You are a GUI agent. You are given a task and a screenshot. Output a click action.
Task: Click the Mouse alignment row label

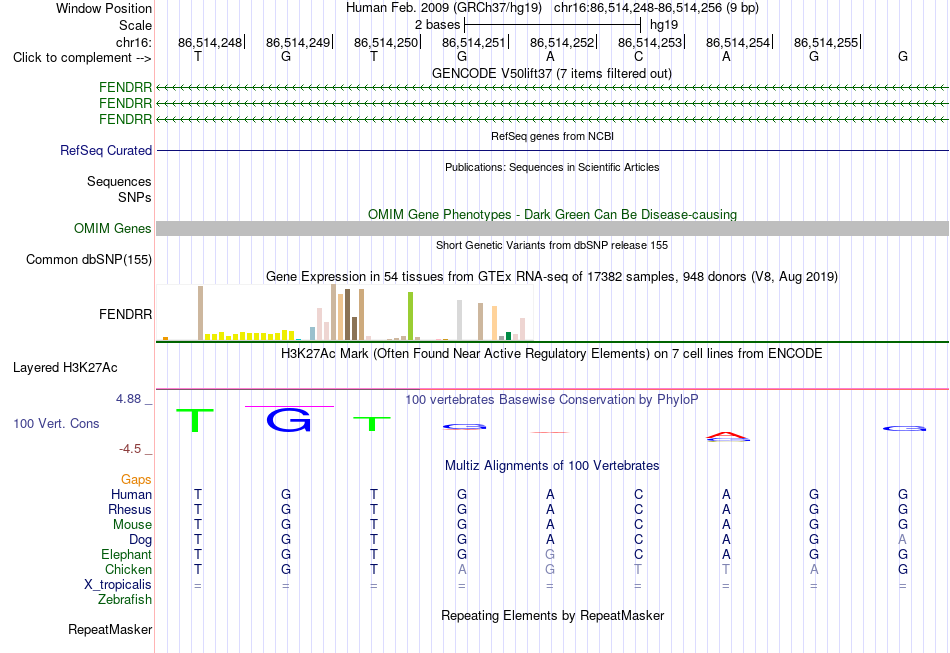[132, 525]
